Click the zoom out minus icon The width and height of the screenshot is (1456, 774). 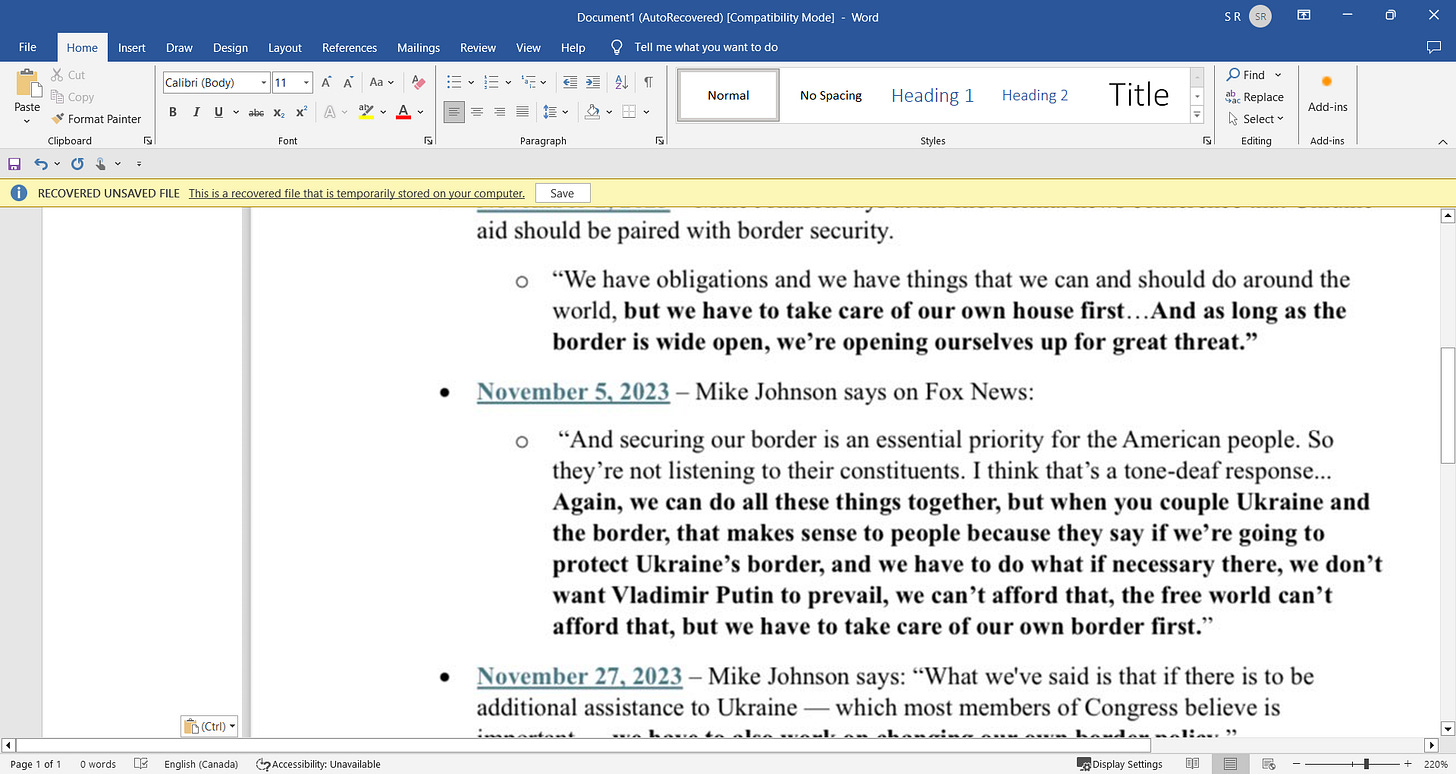click(x=1297, y=764)
